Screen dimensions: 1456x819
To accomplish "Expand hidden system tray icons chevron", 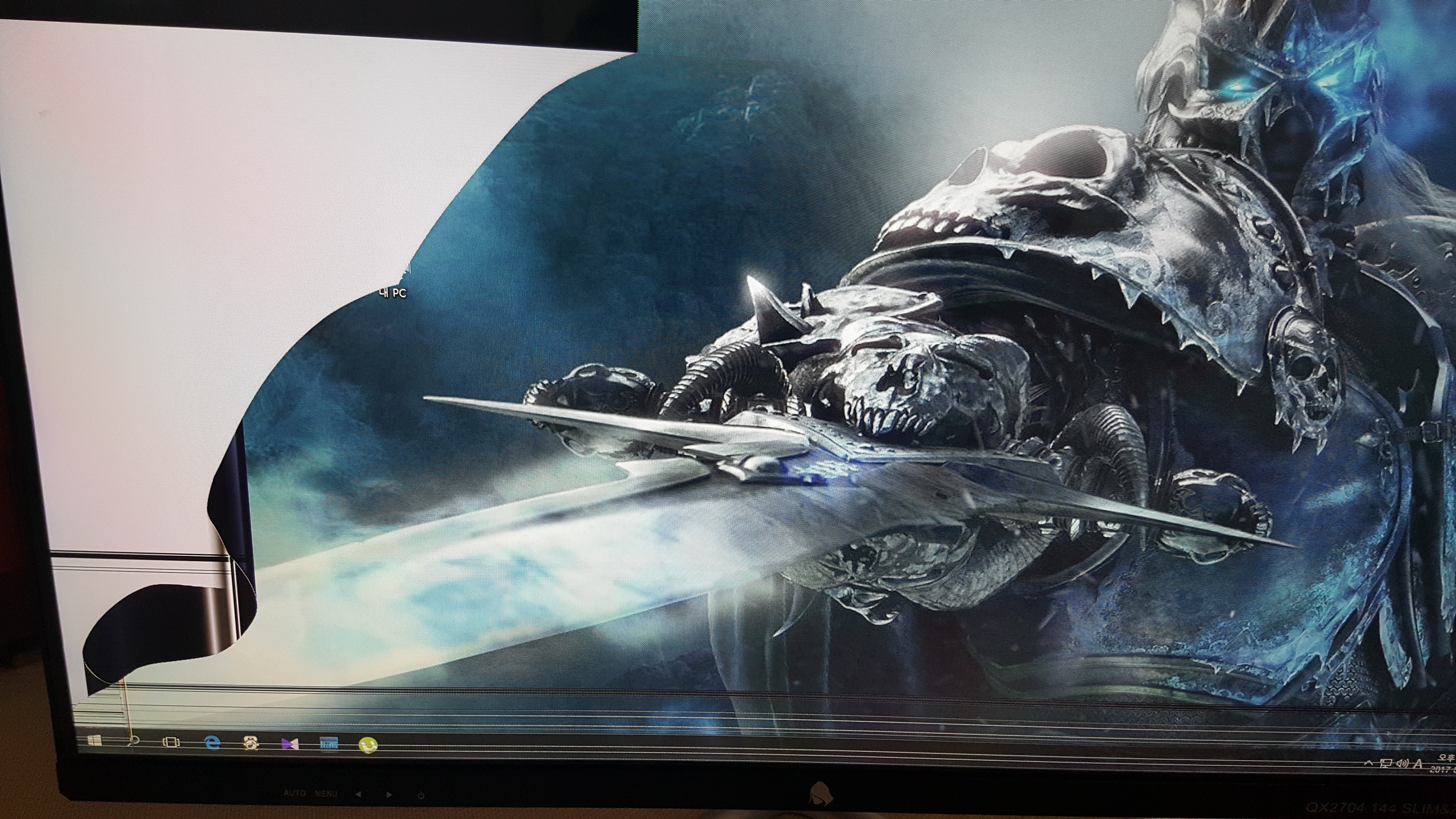I will (1368, 763).
